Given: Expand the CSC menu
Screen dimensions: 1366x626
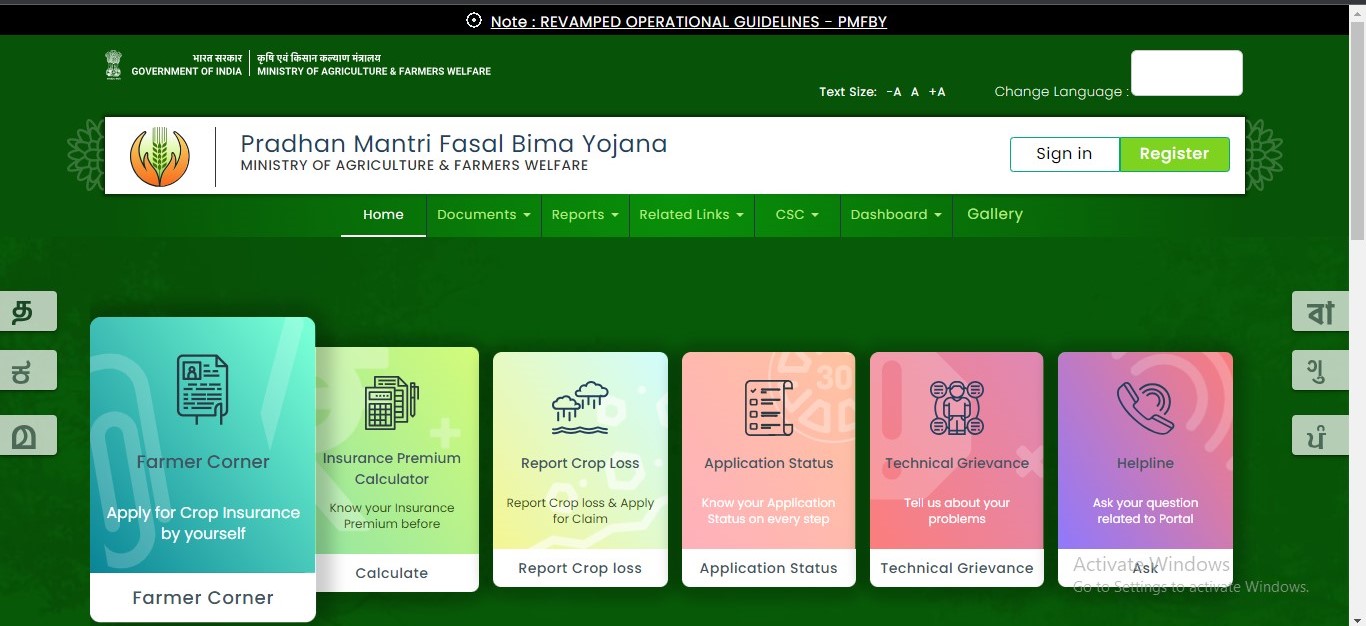Looking at the screenshot, I should [x=797, y=215].
